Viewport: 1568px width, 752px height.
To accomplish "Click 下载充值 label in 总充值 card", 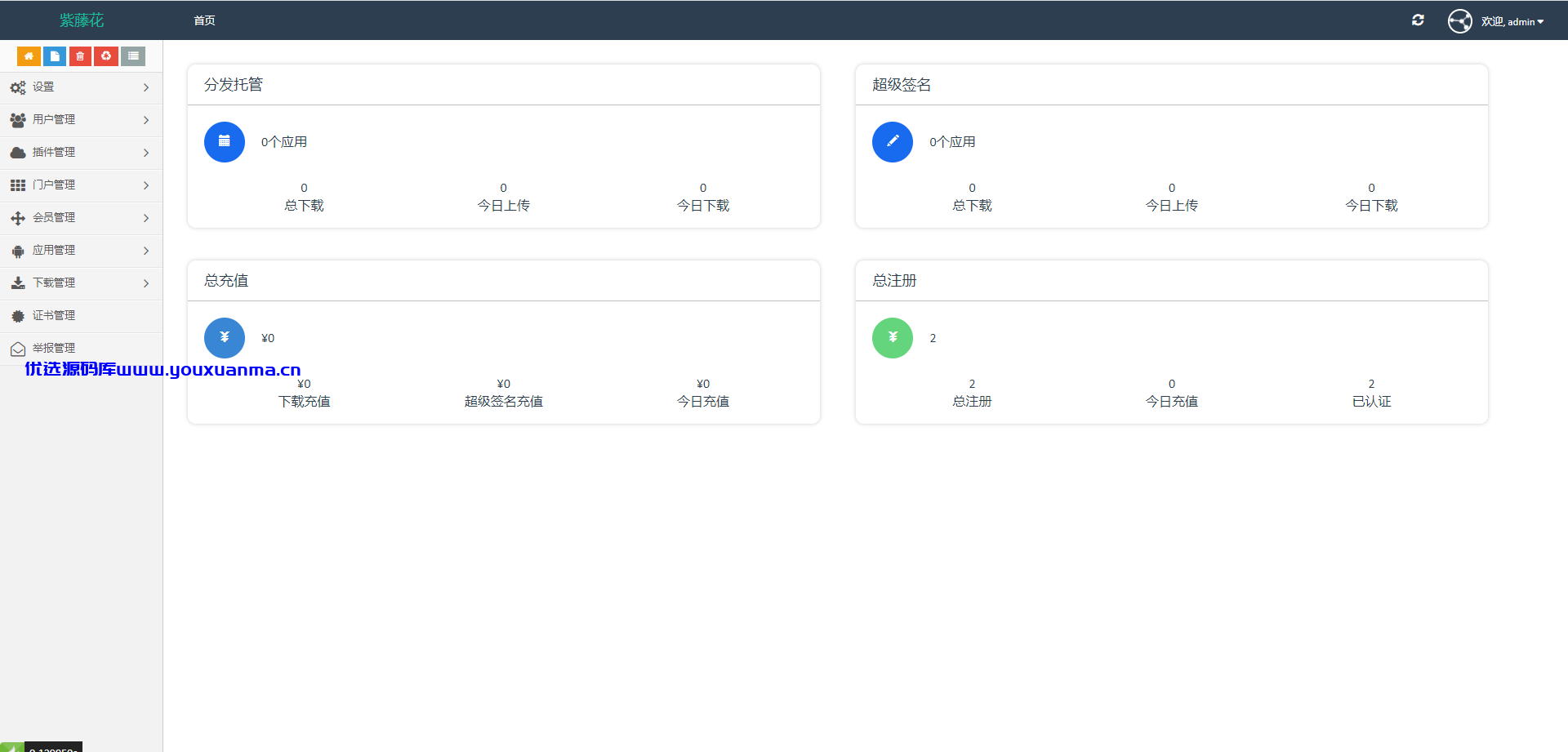I will [x=304, y=402].
